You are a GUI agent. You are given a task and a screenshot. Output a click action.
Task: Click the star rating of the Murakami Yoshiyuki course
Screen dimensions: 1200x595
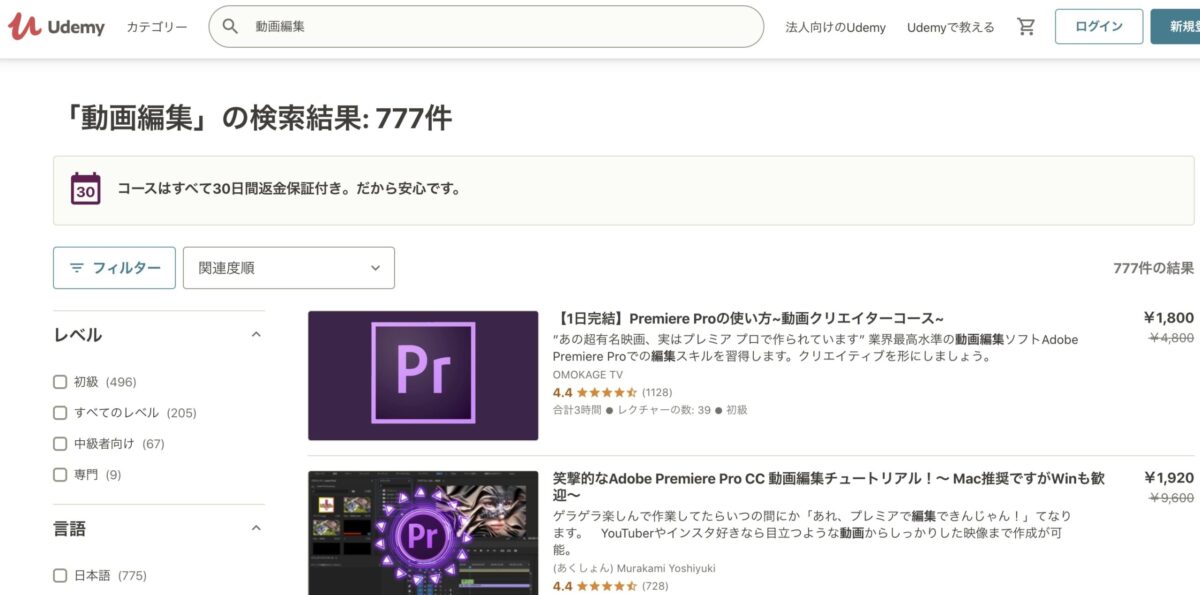coord(607,586)
